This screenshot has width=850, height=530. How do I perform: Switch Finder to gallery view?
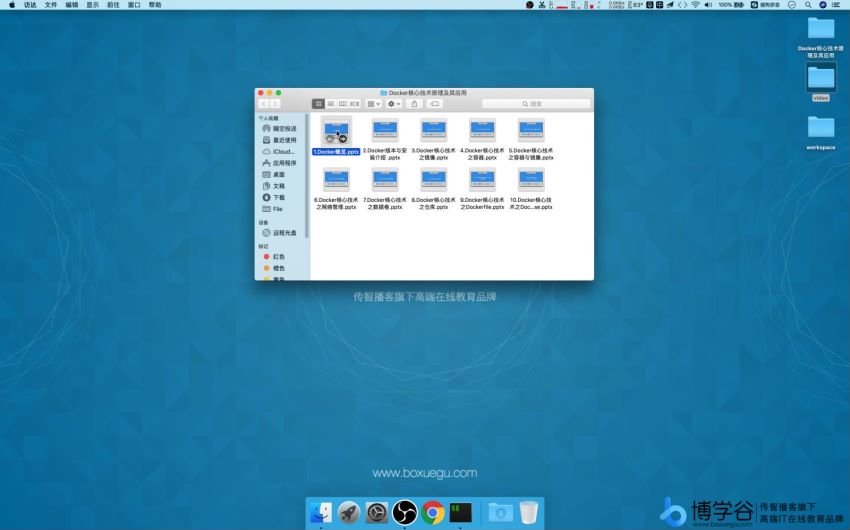355,104
